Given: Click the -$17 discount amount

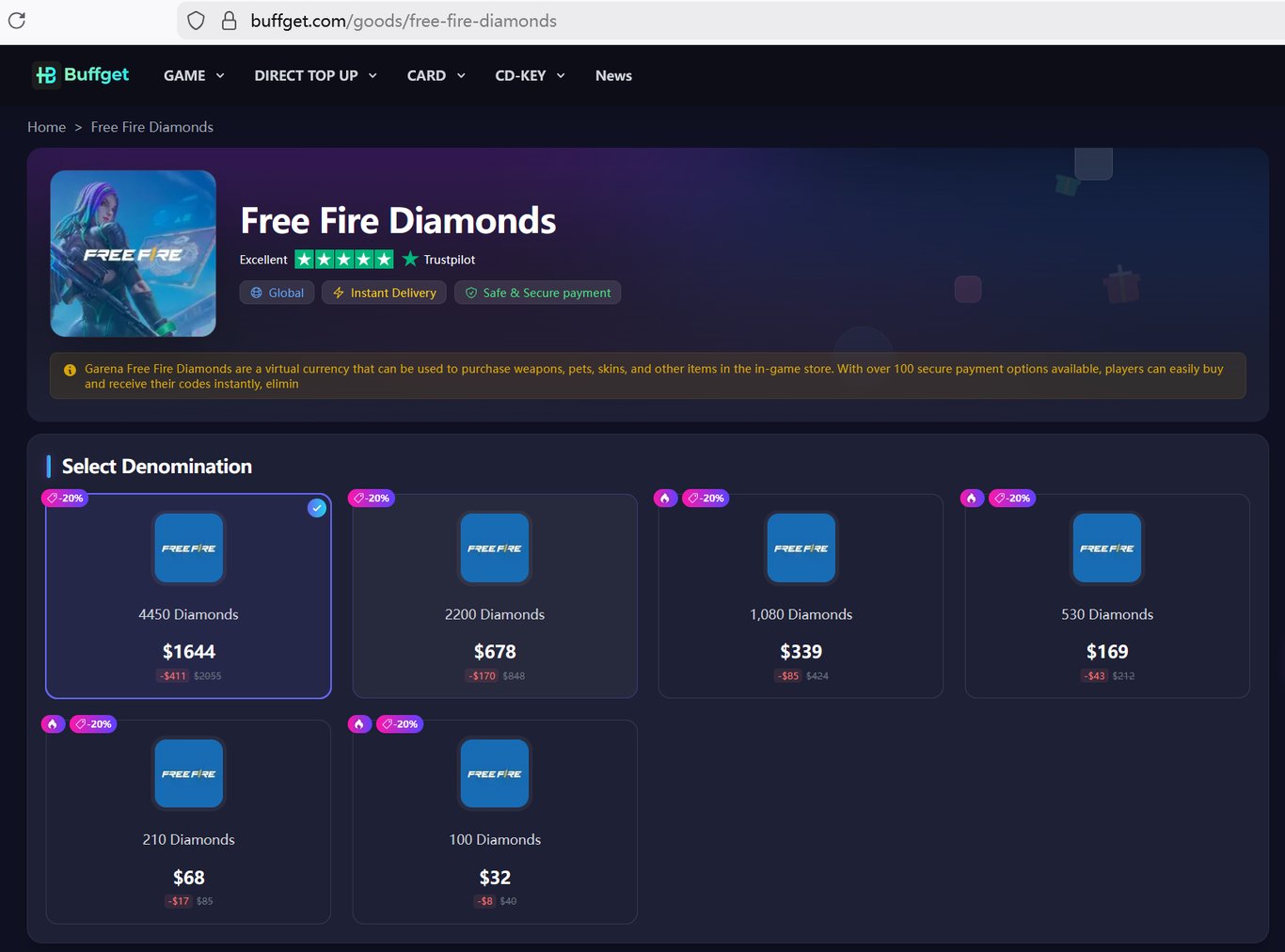Looking at the screenshot, I should (179, 901).
